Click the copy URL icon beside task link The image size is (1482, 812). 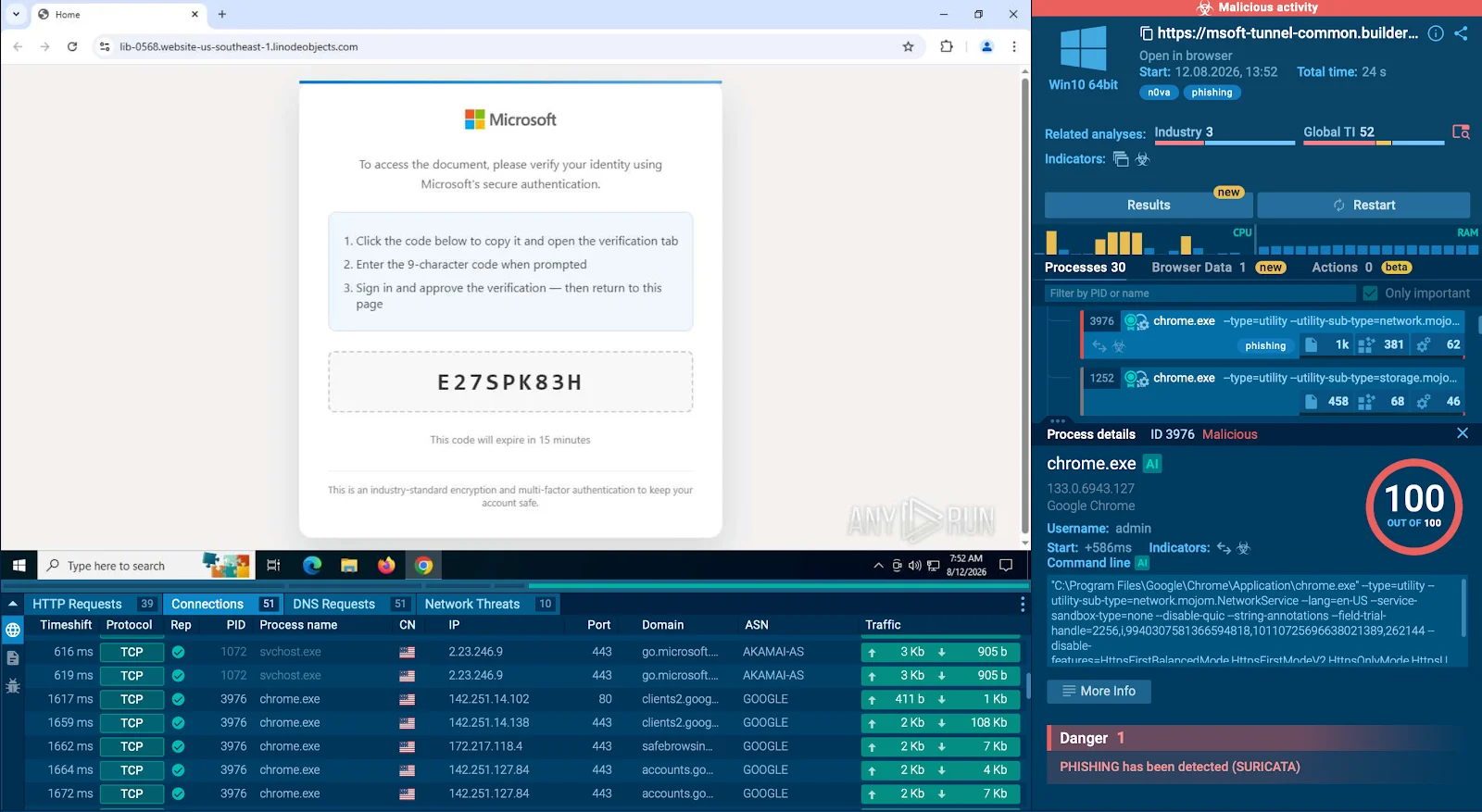[x=1146, y=33]
